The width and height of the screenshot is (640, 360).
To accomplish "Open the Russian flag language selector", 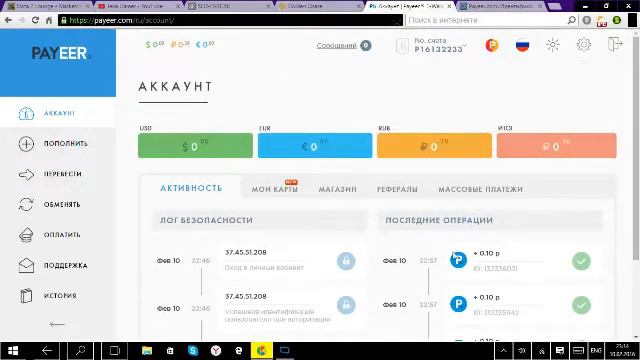I will [522, 45].
